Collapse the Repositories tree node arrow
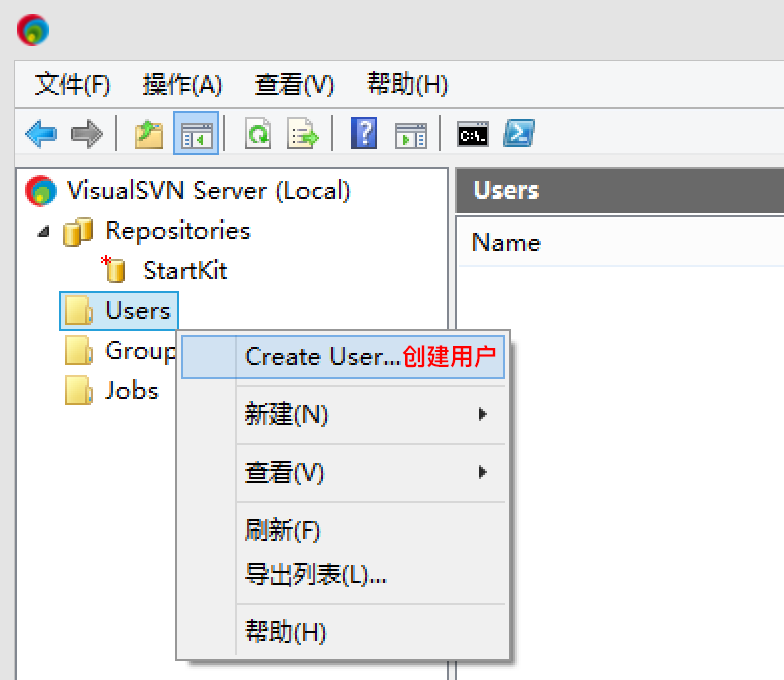Image resolution: width=784 pixels, height=680 pixels. [43, 231]
